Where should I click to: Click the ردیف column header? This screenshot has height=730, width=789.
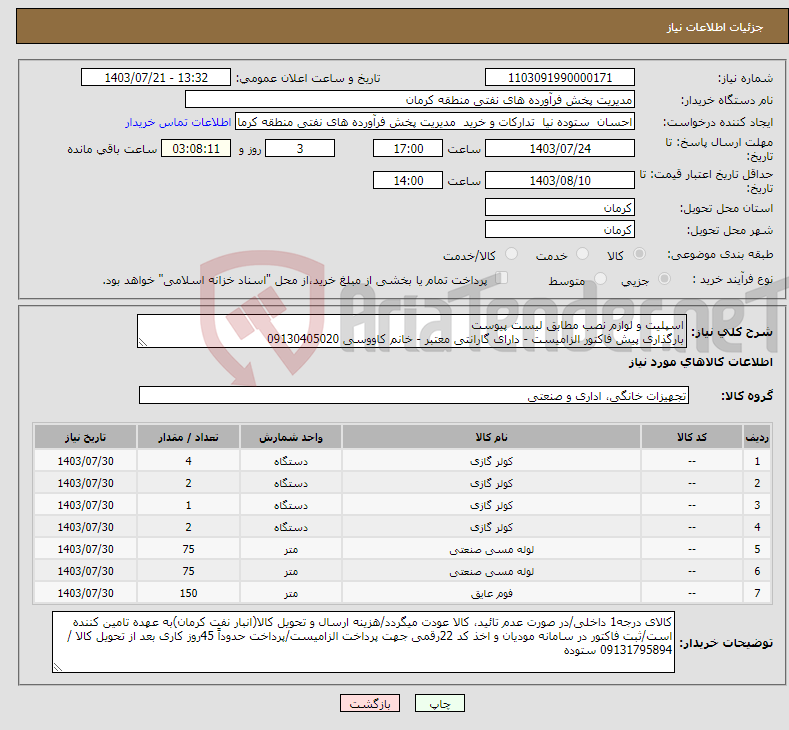coord(757,437)
